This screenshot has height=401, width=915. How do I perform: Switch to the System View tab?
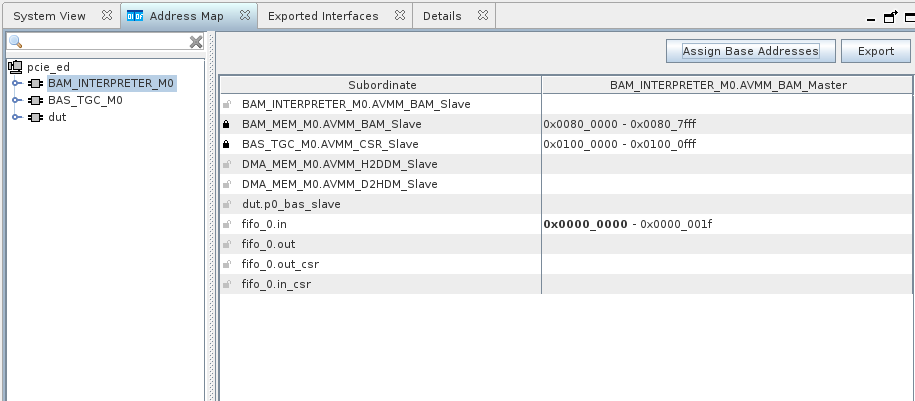tap(50, 16)
